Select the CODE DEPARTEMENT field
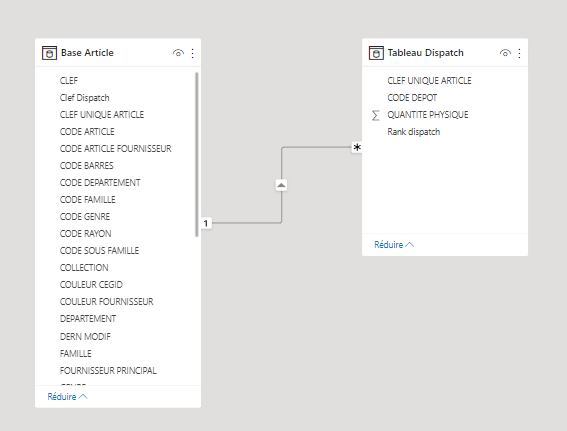Image resolution: width=567 pixels, height=431 pixels. (100, 183)
